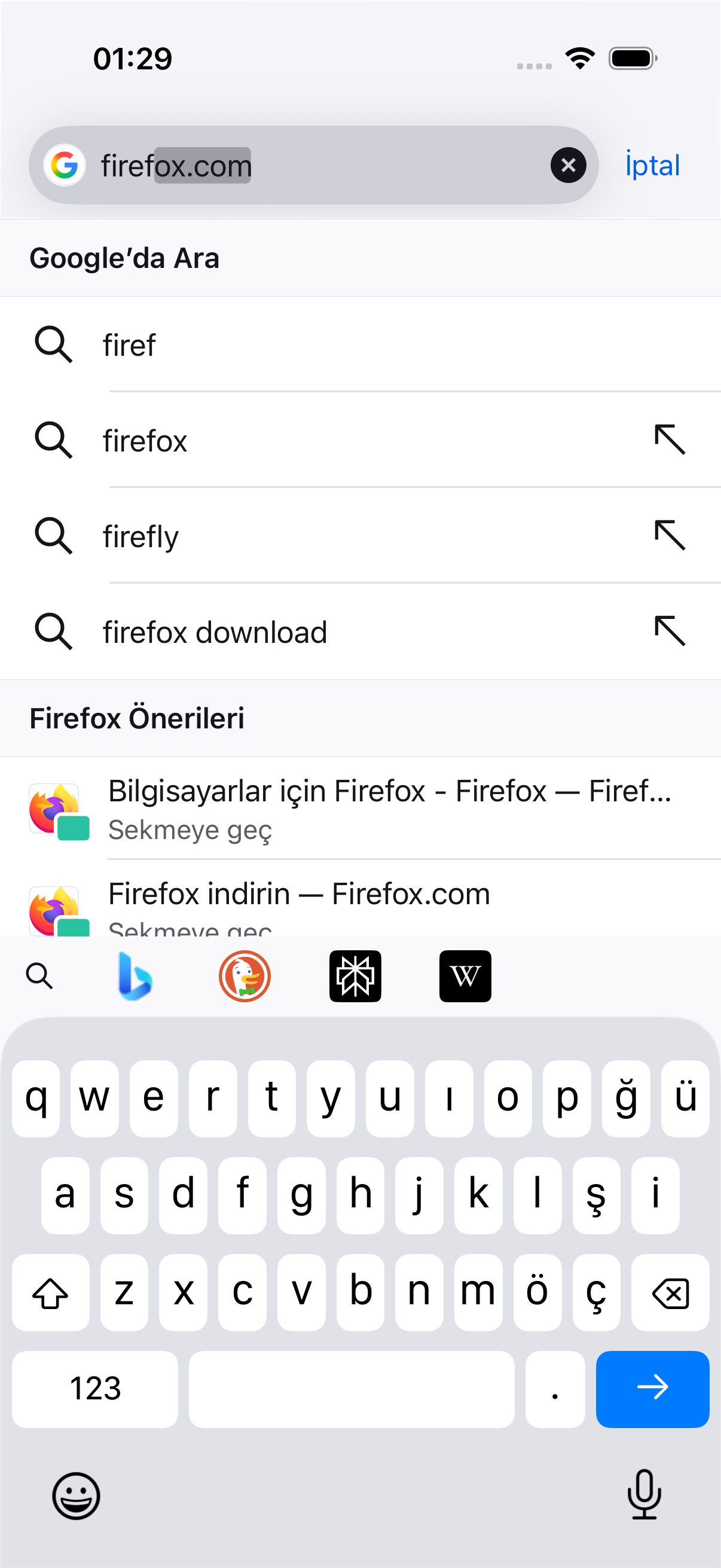721x1568 pixels.
Task: Fill the 'firefly' suggestion using its arrow icon
Action: (x=670, y=535)
